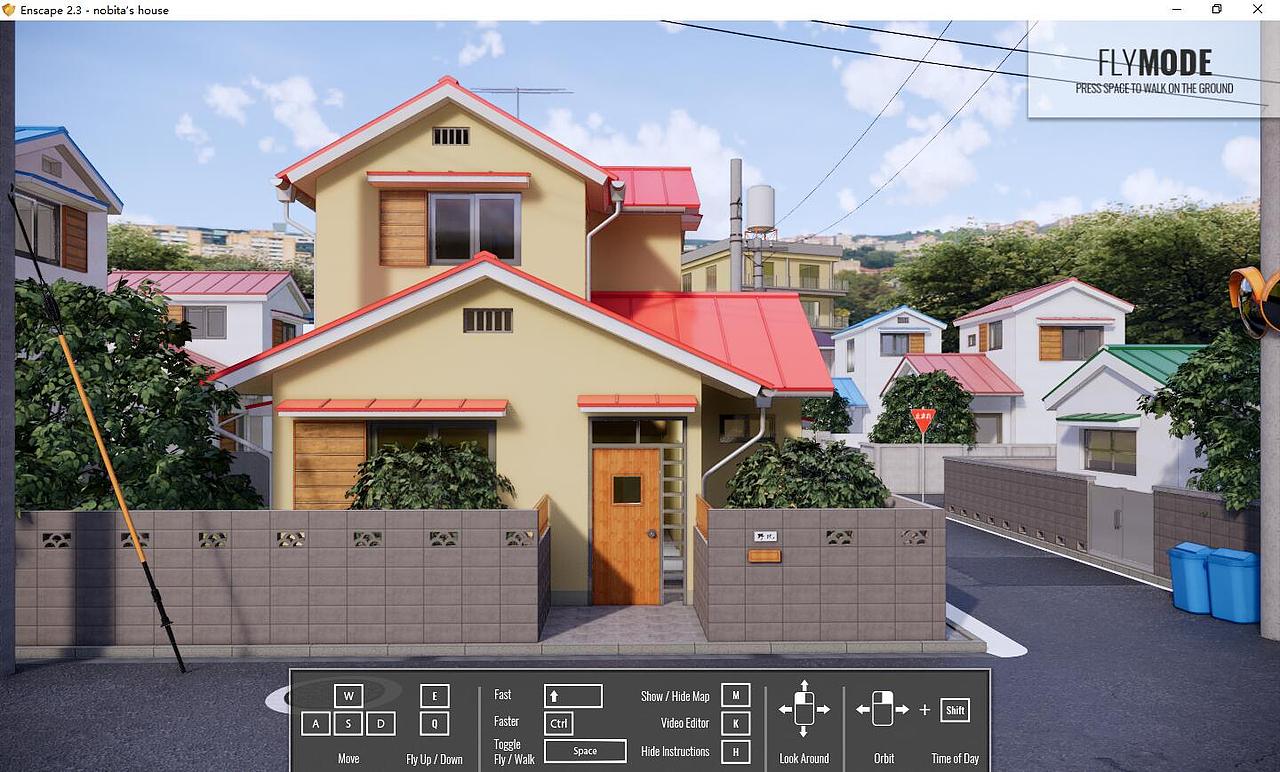Click the Video Editor label
The width and height of the screenshot is (1280, 772).
[685, 723]
